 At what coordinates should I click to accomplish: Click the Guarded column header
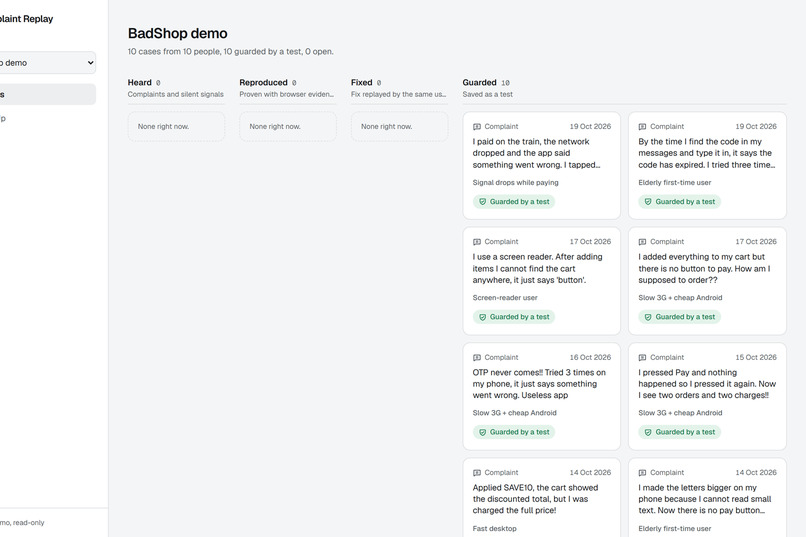pyautogui.click(x=479, y=82)
